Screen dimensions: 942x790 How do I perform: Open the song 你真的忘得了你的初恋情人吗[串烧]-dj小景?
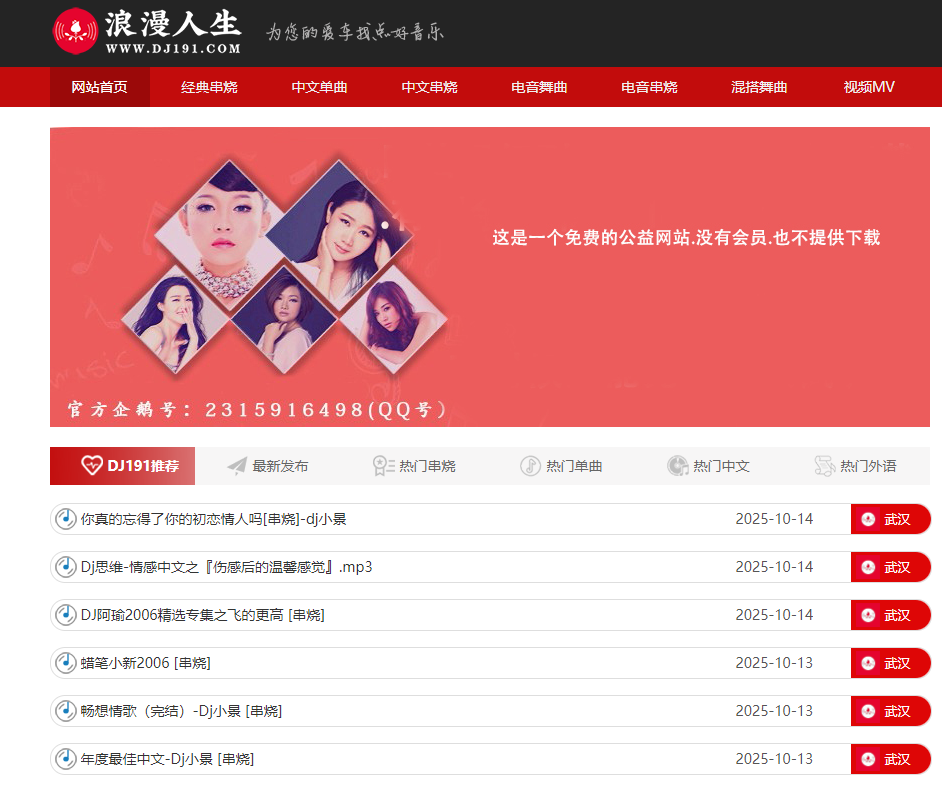(x=213, y=519)
